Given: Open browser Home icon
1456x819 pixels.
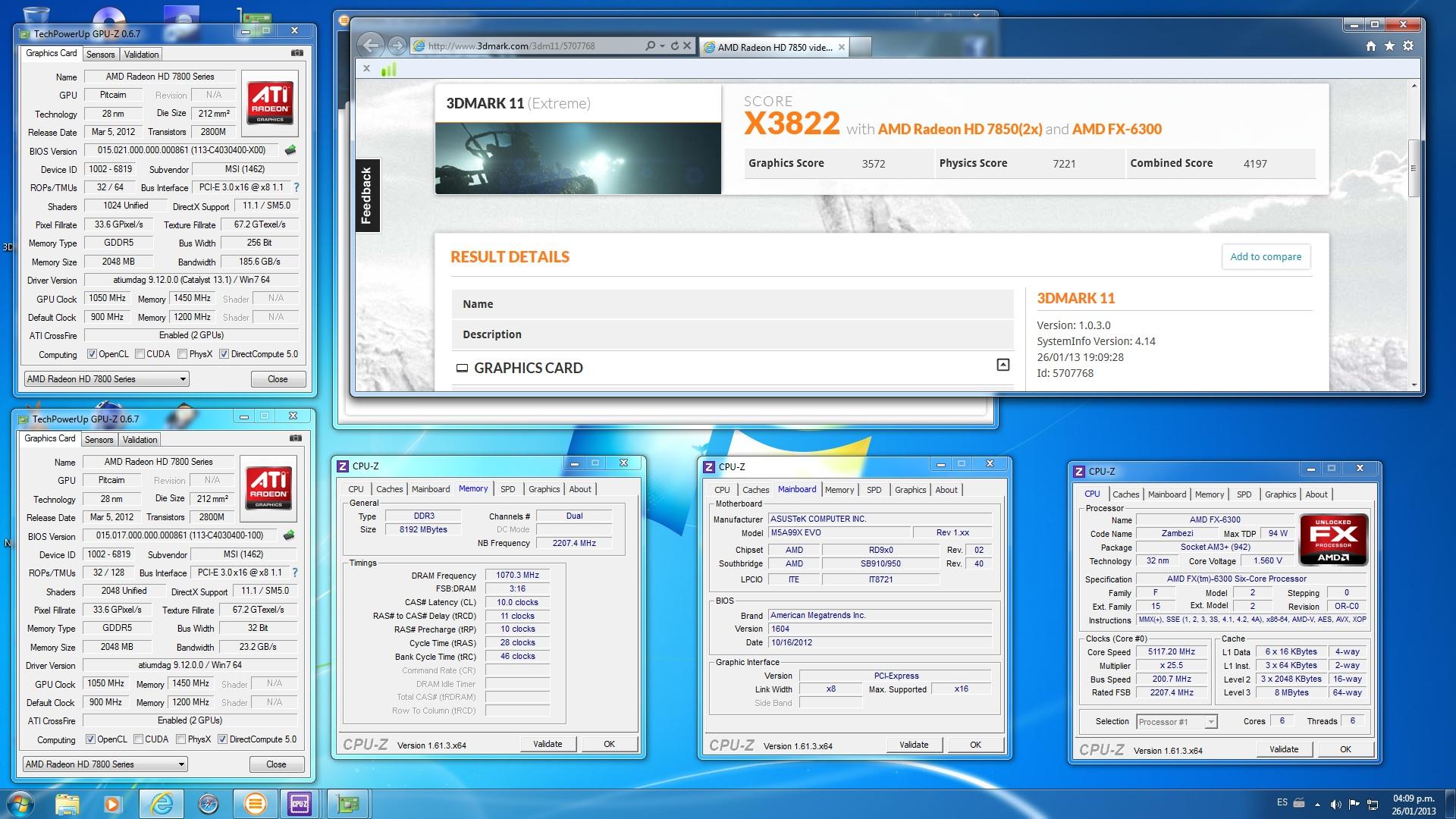Looking at the screenshot, I should 1370,46.
